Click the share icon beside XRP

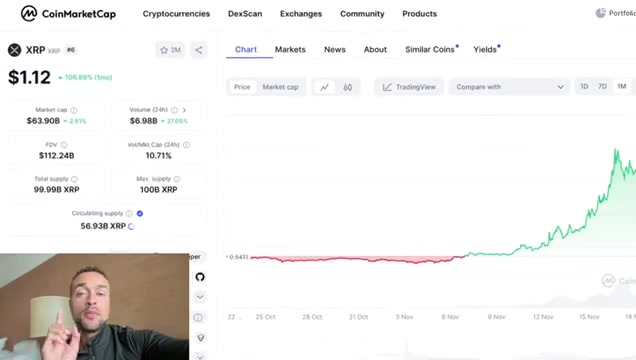click(x=199, y=50)
